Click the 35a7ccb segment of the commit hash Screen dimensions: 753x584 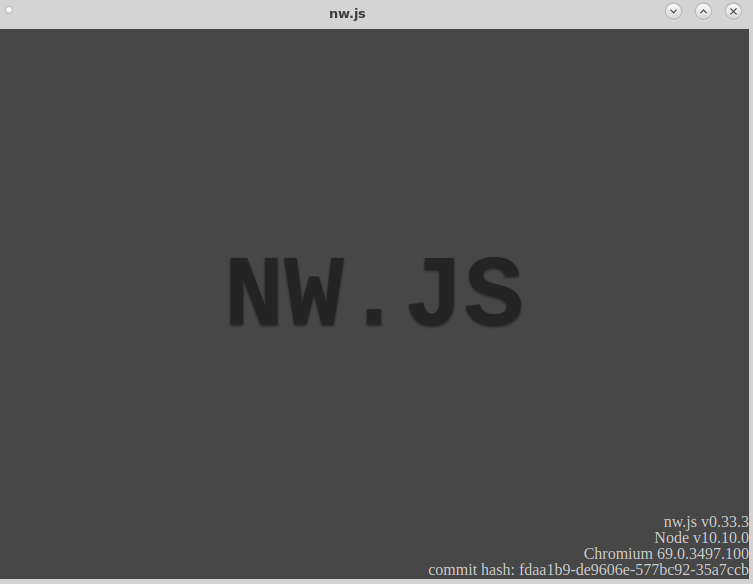click(724, 570)
